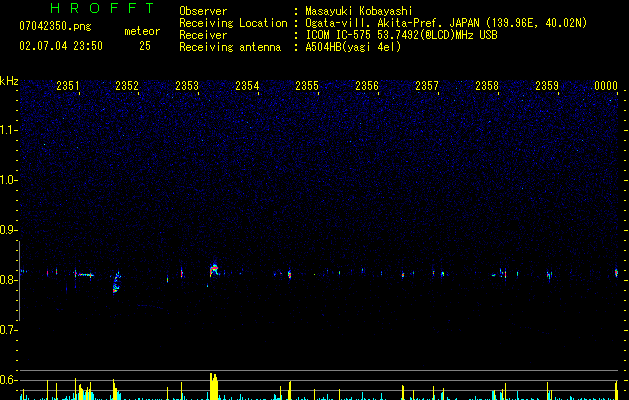Click the 0000 time axis marker

tap(606, 85)
